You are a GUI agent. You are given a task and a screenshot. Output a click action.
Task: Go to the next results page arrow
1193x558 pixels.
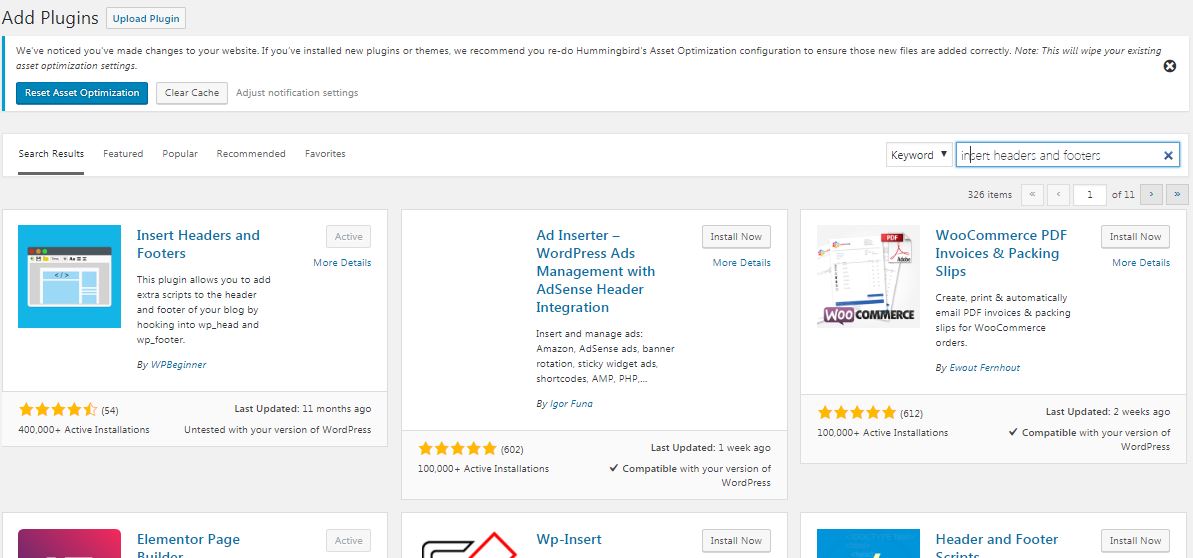click(1151, 195)
